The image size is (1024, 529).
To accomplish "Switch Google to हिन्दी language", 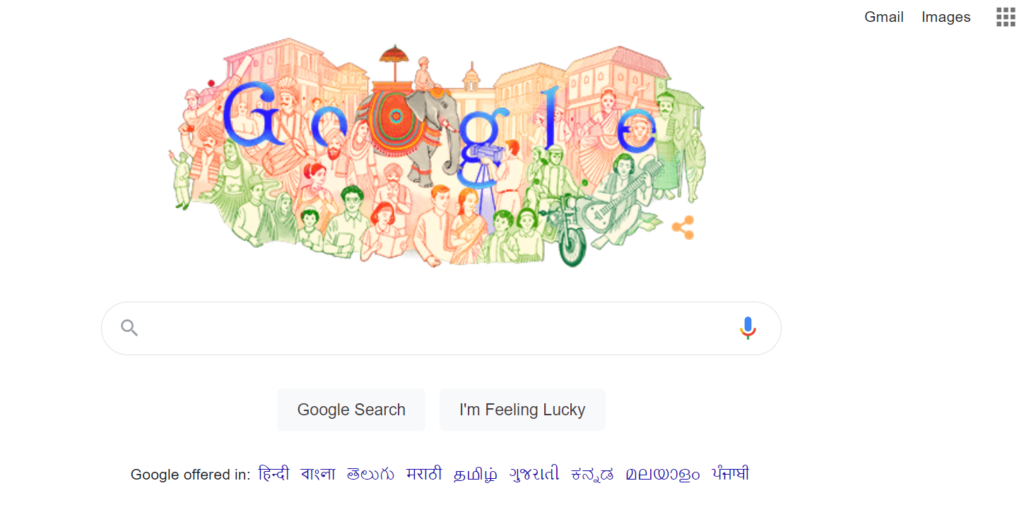I will pos(274,473).
